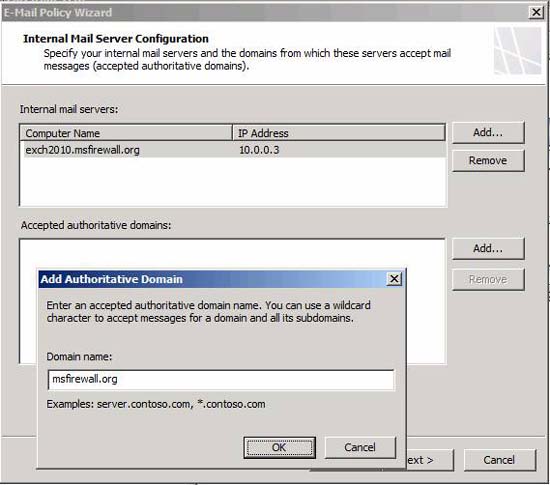Image resolution: width=550 pixels, height=485 pixels.
Task: Click Remove for accepted authoritative domains
Action: point(488,279)
